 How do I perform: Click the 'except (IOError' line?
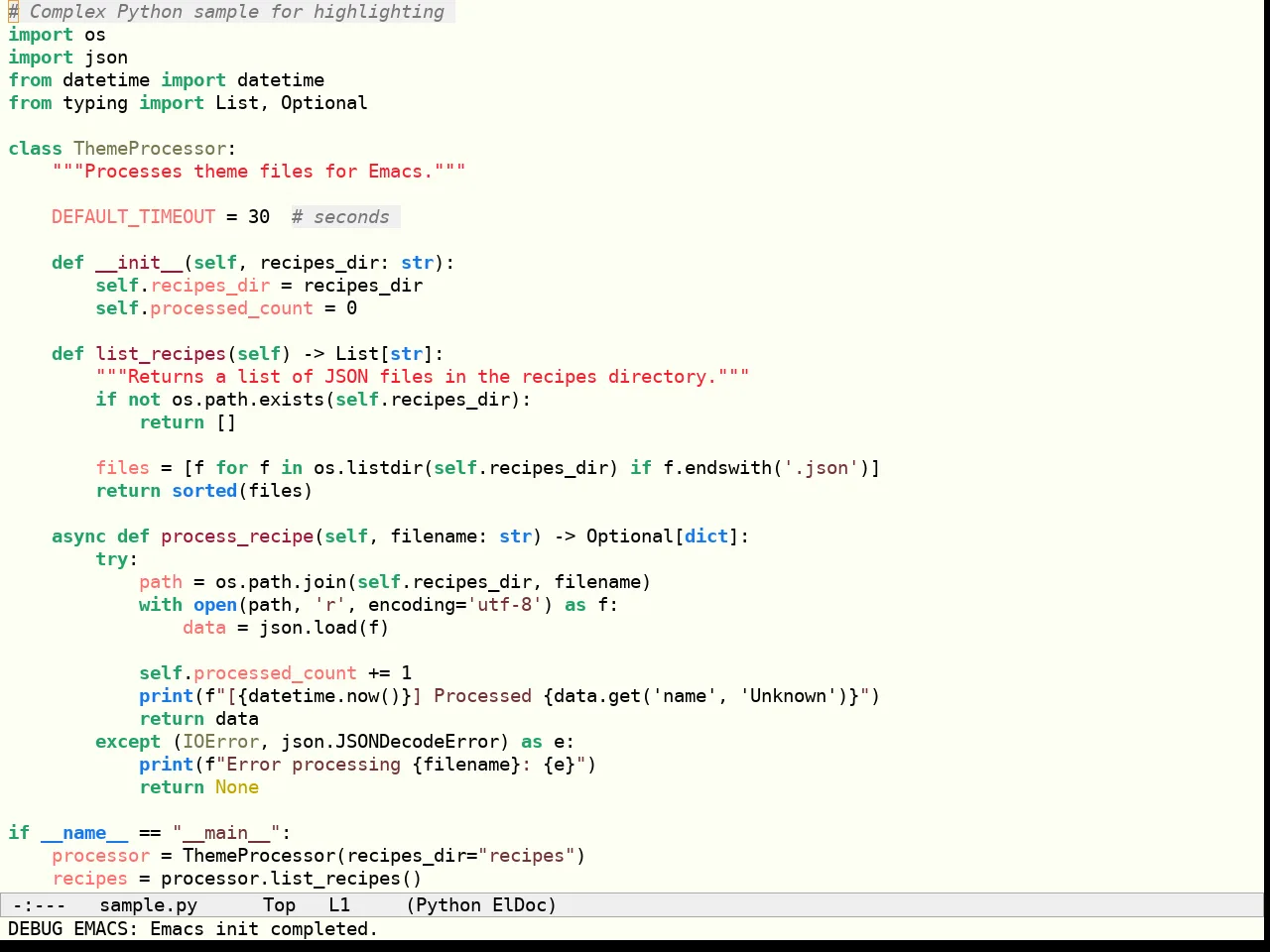[x=334, y=742]
